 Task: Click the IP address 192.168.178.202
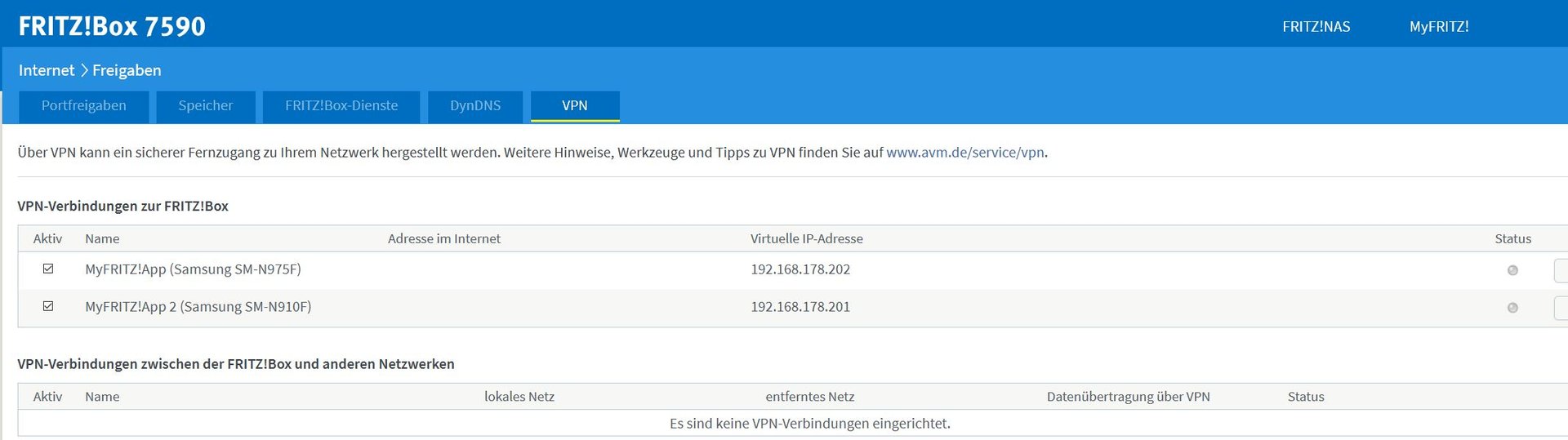(800, 269)
